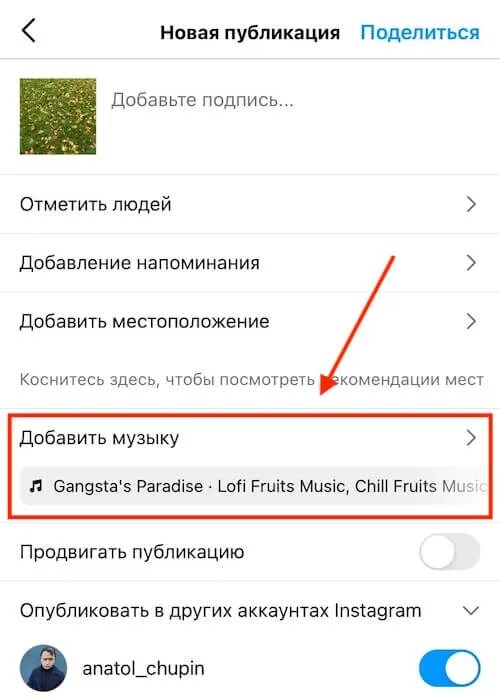Open the Добавление напоминания option
The height and width of the screenshot is (699, 500).
click(x=250, y=263)
